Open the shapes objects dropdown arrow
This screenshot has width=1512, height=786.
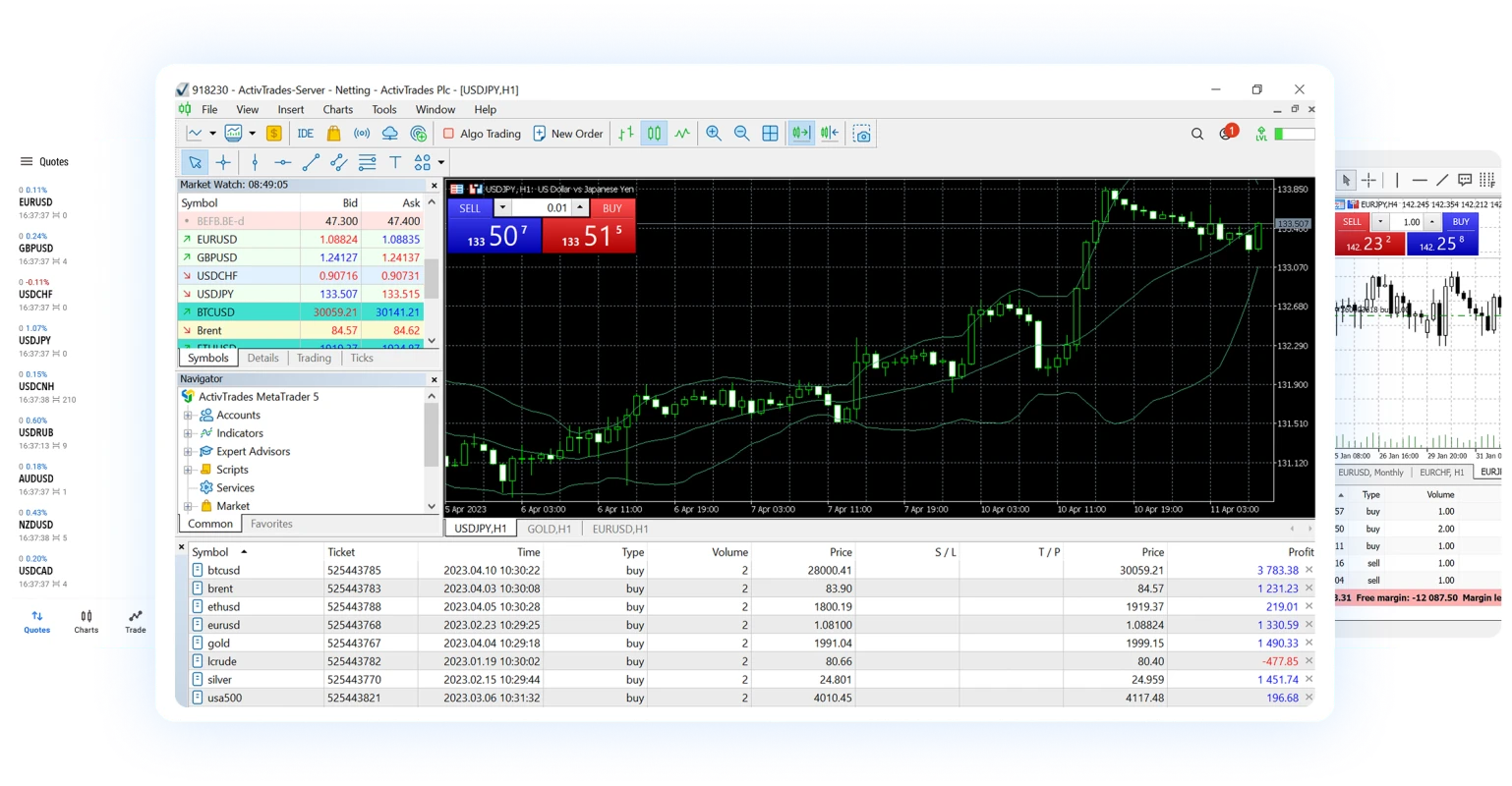click(x=441, y=163)
